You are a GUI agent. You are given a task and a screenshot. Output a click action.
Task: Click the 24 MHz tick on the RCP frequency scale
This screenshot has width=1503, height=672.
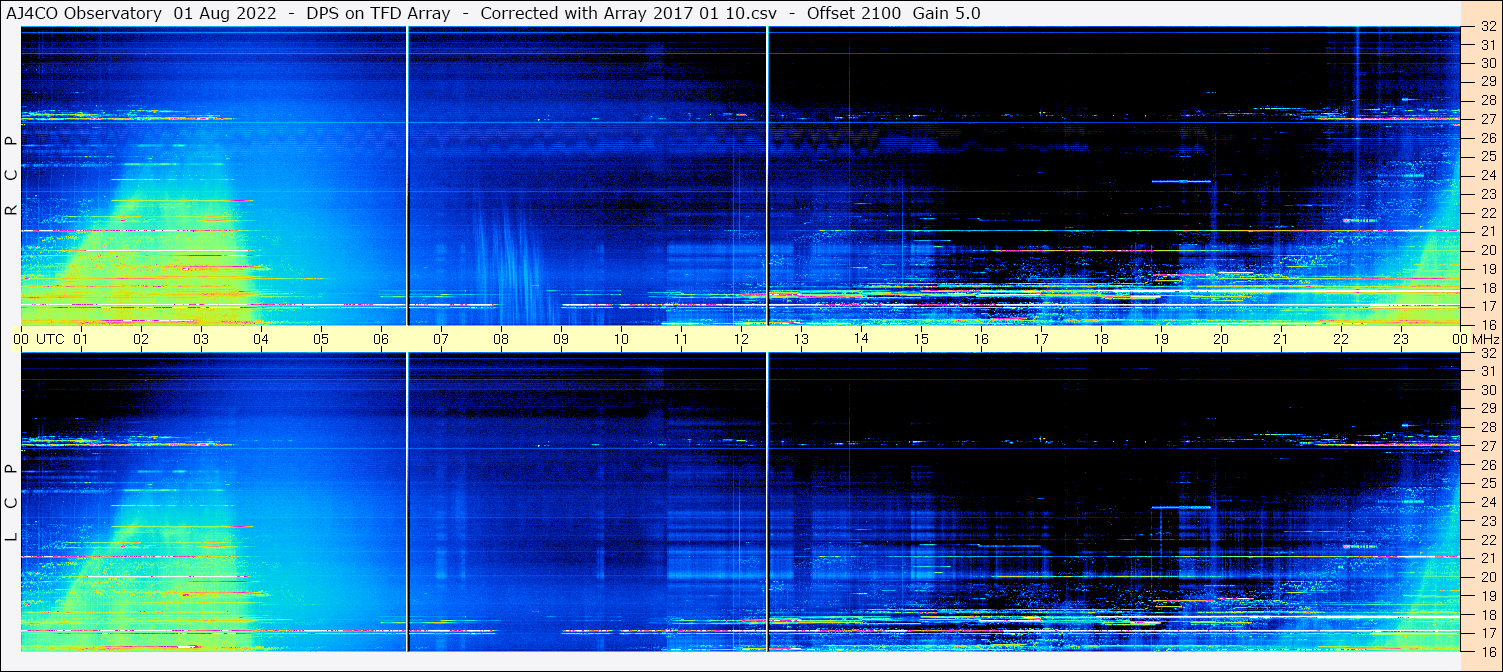[1487, 175]
